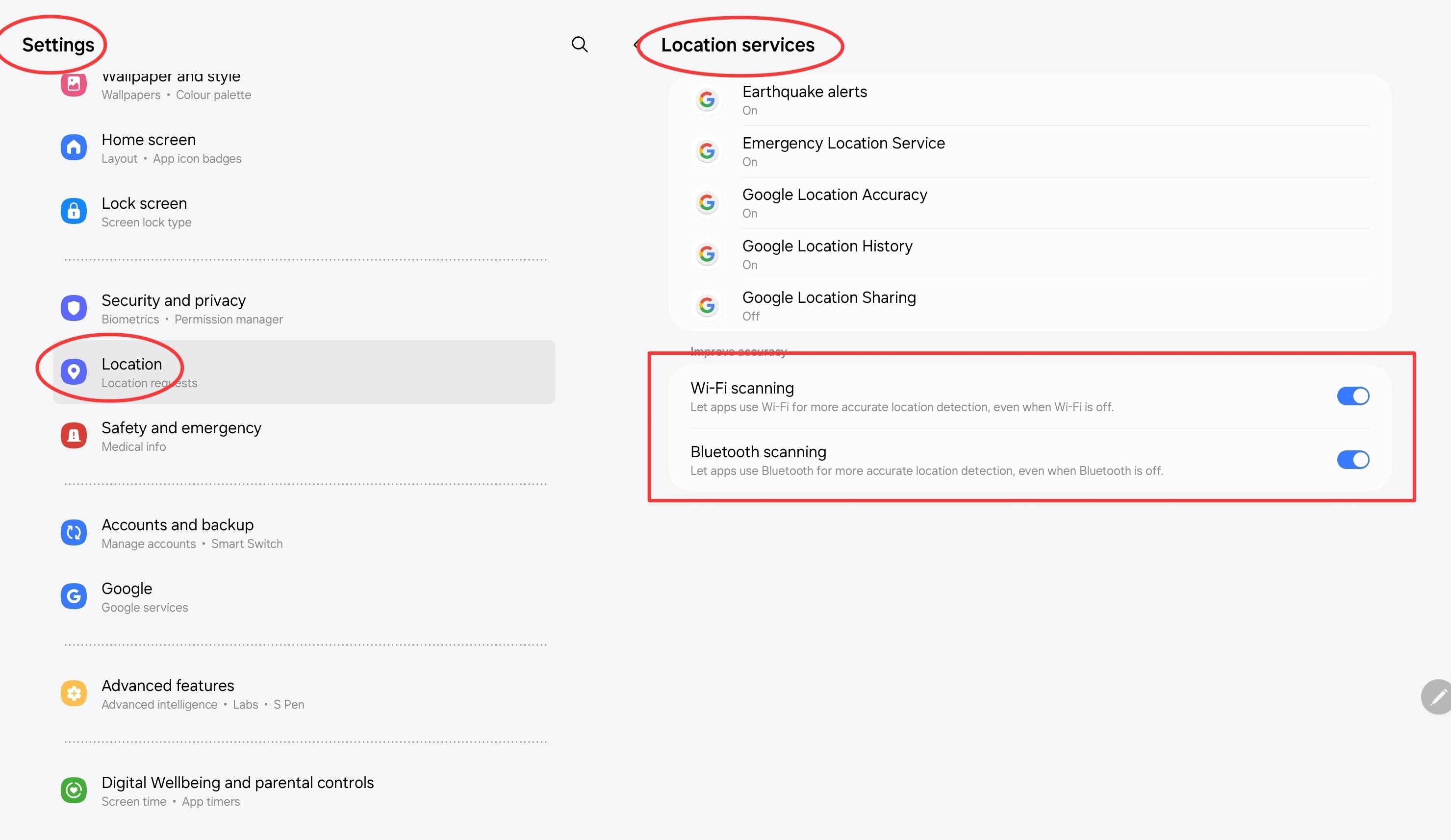Image resolution: width=1451 pixels, height=840 pixels.
Task: Click the Advanced features gear icon
Action: click(74, 692)
